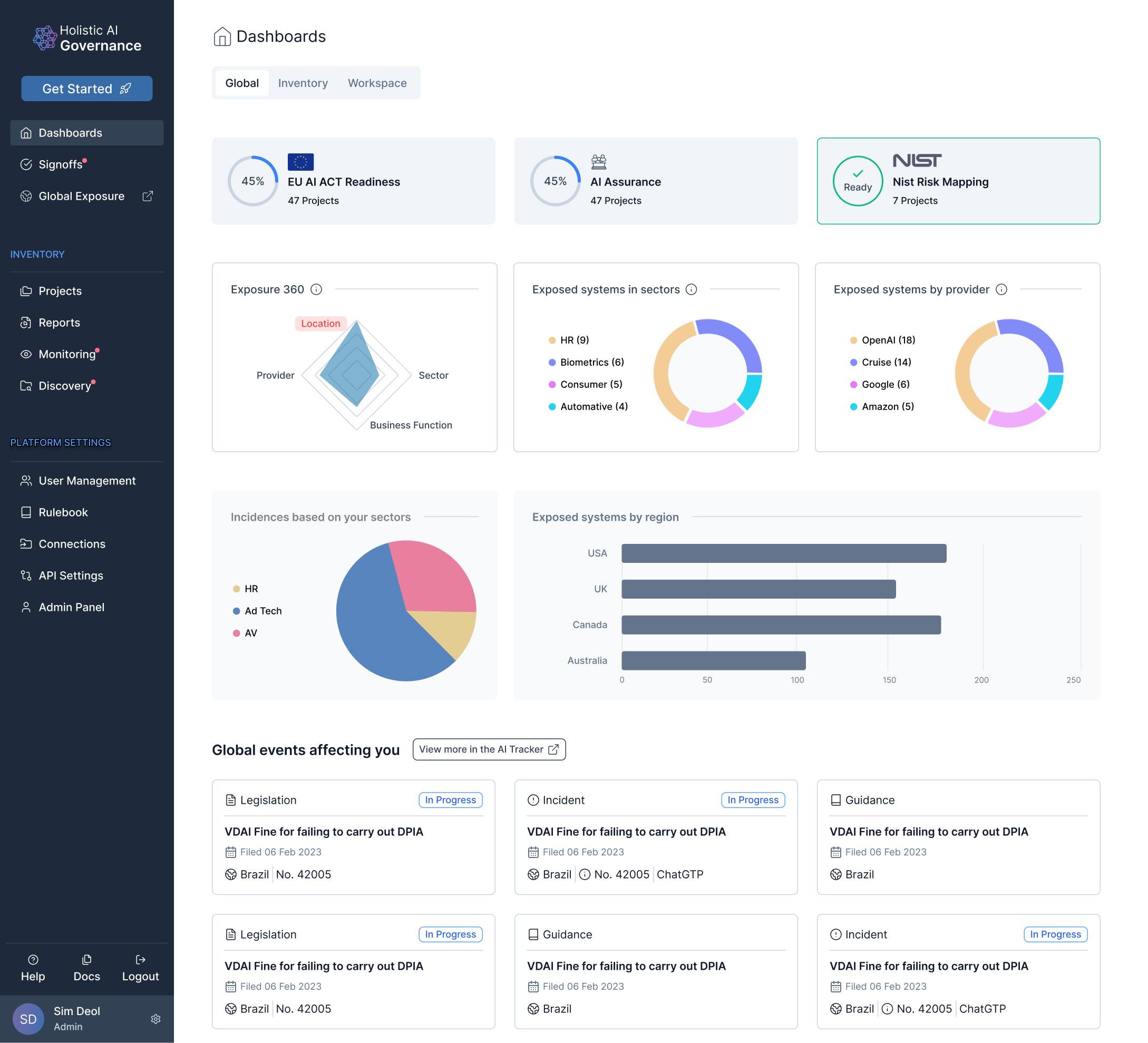Open Docs from the sidebar footer
The width and height of the screenshot is (1148, 1043).
[x=86, y=968]
